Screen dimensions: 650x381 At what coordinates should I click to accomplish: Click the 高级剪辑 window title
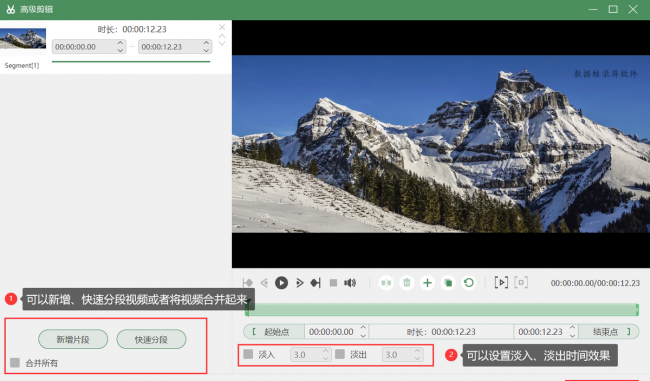pos(36,9)
